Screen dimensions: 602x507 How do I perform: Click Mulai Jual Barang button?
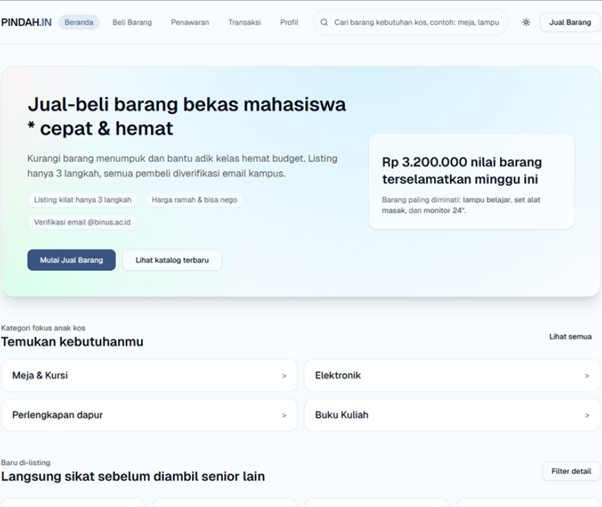[x=71, y=260]
